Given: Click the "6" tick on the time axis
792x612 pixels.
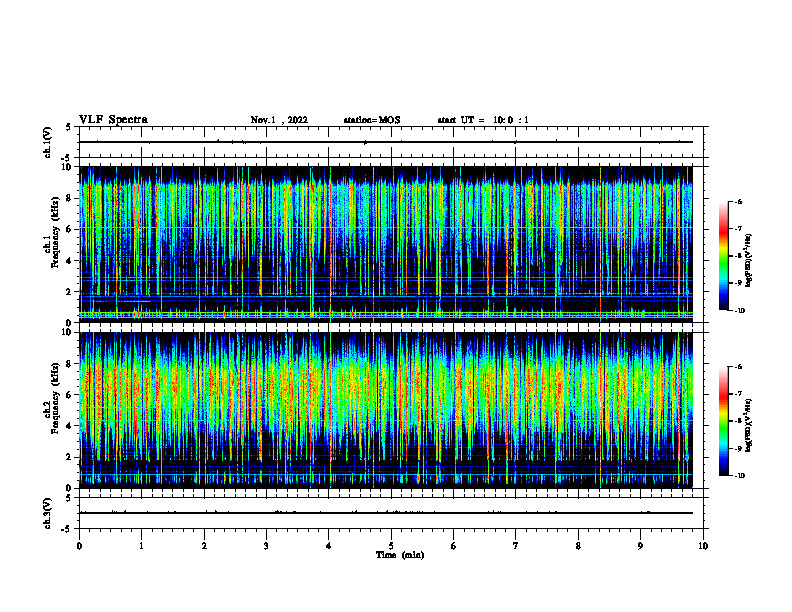Looking at the screenshot, I should [x=454, y=546].
